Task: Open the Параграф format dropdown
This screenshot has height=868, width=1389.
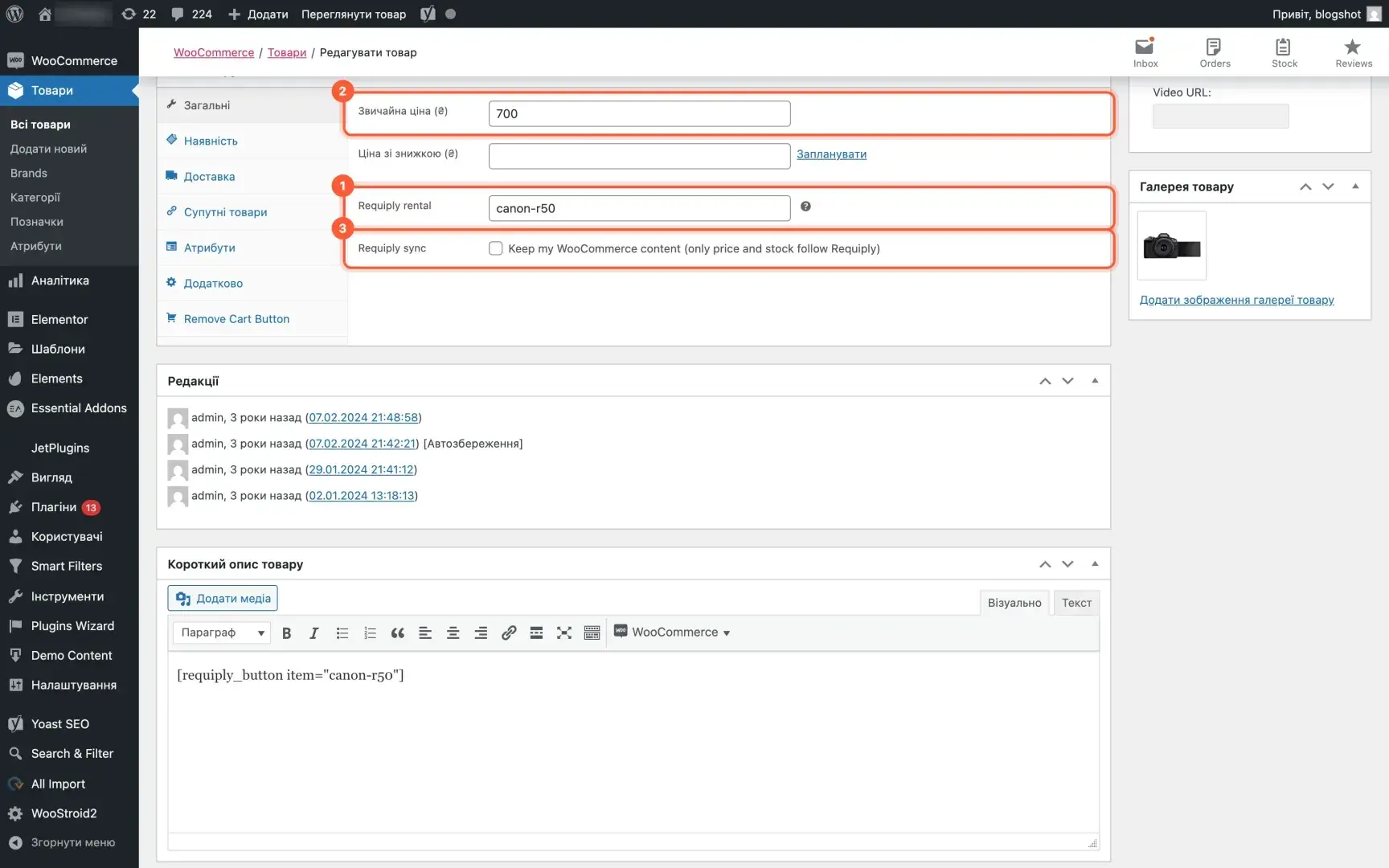Action: click(x=221, y=633)
